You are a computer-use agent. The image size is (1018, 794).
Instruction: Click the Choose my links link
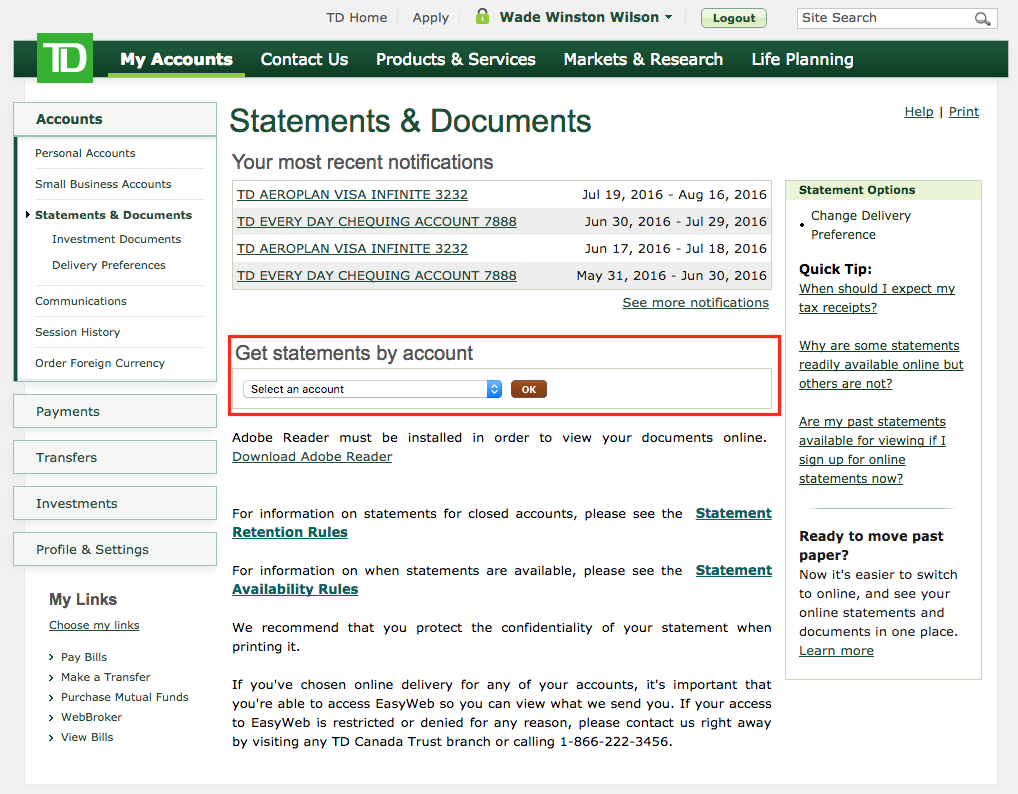(x=94, y=625)
